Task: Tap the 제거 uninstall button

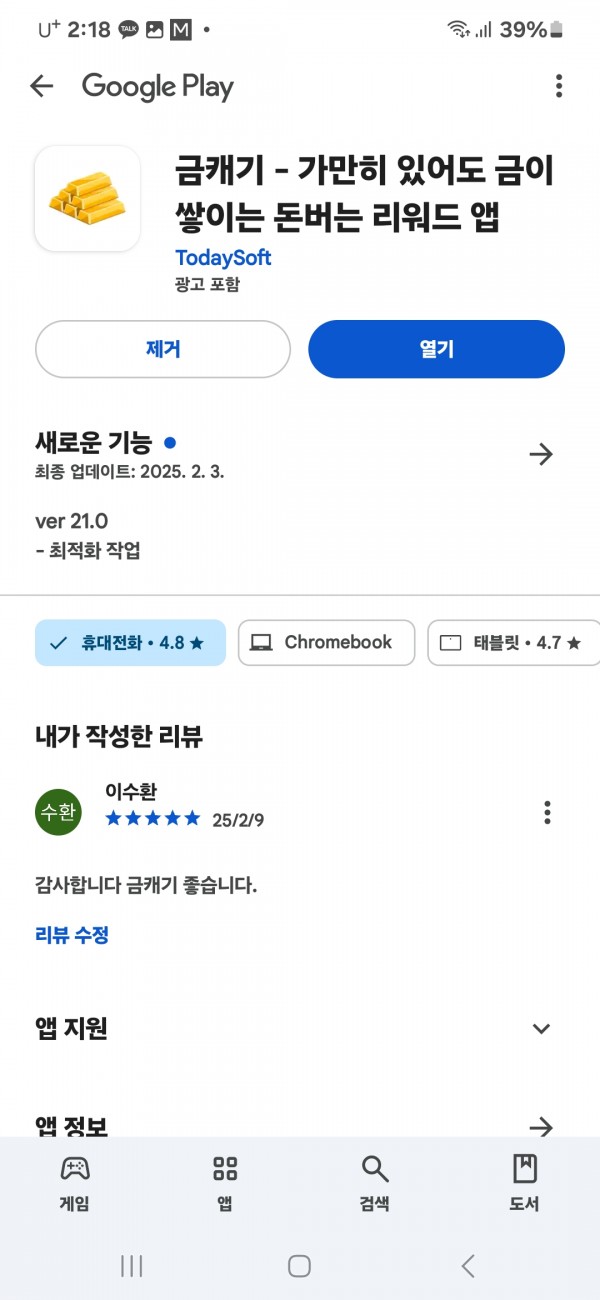Action: point(163,349)
